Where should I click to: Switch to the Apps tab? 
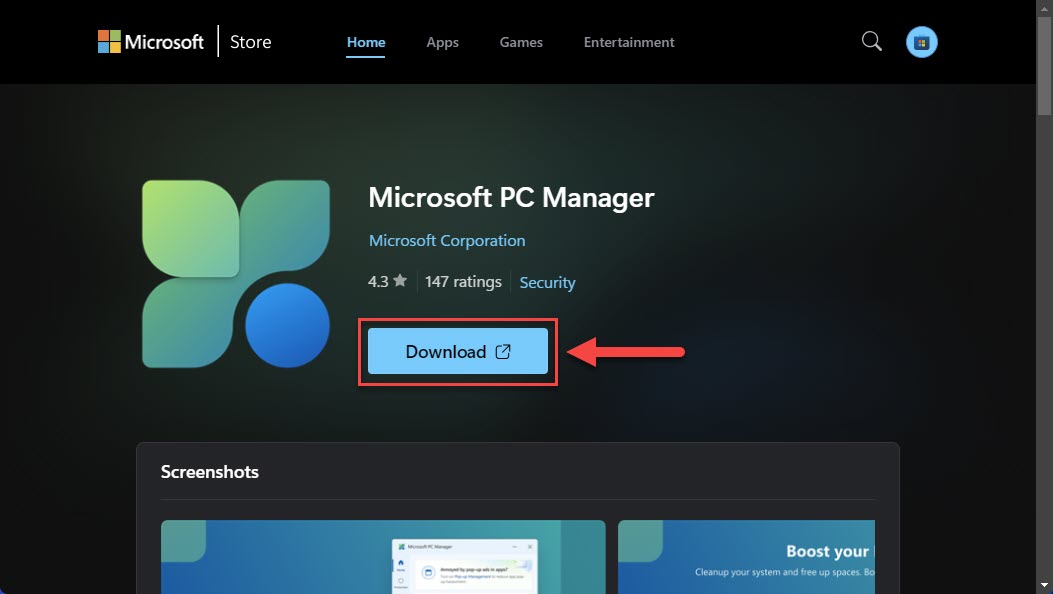(443, 42)
